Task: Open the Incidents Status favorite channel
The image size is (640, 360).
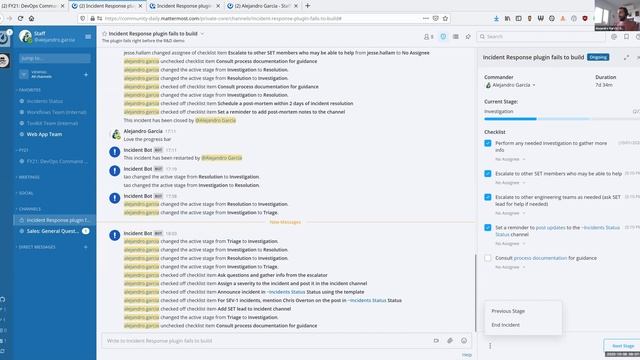Action: [x=45, y=101]
